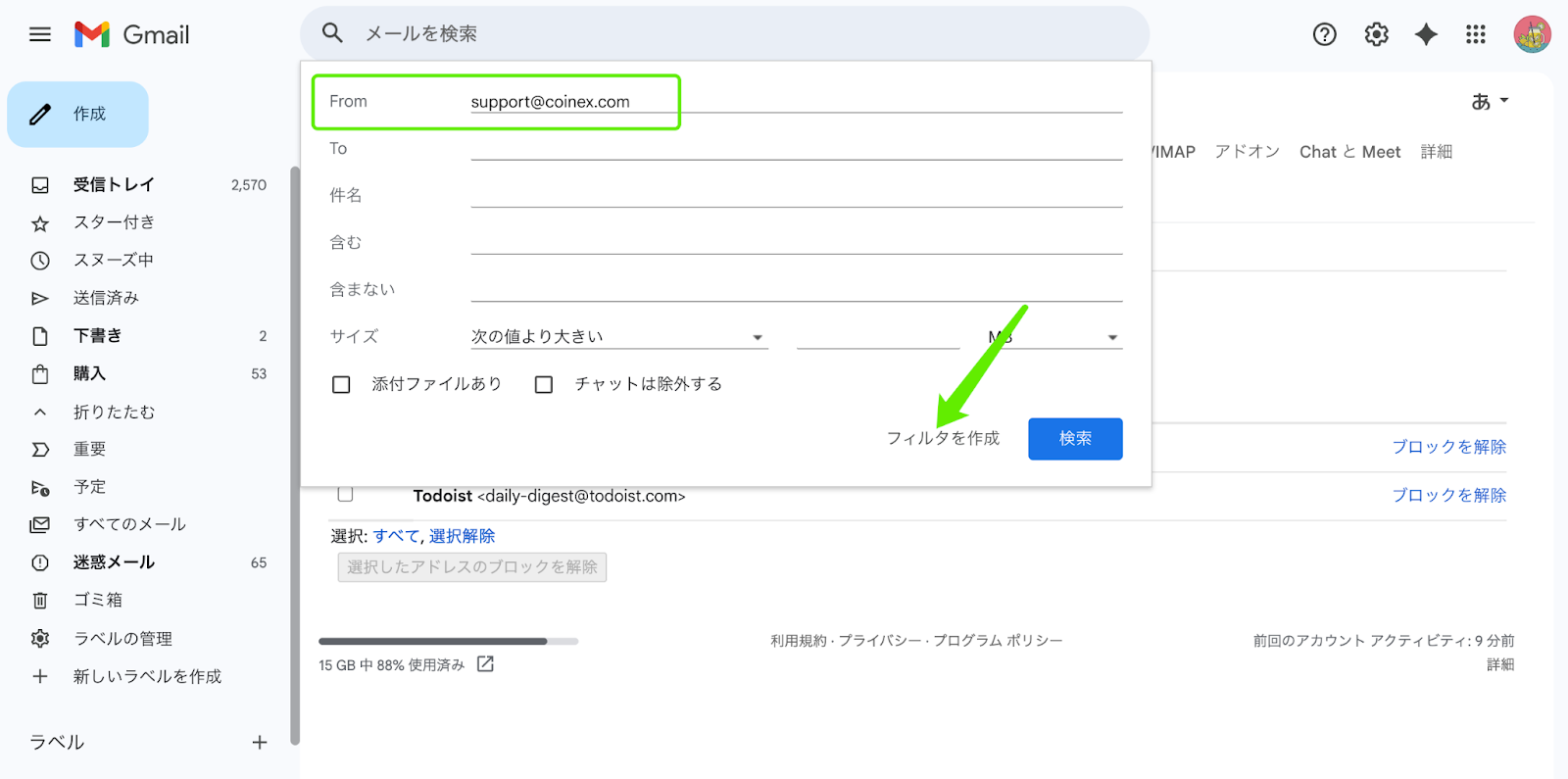Open the Settings gear icon
The height and width of the screenshot is (779, 1568).
pos(1377,34)
